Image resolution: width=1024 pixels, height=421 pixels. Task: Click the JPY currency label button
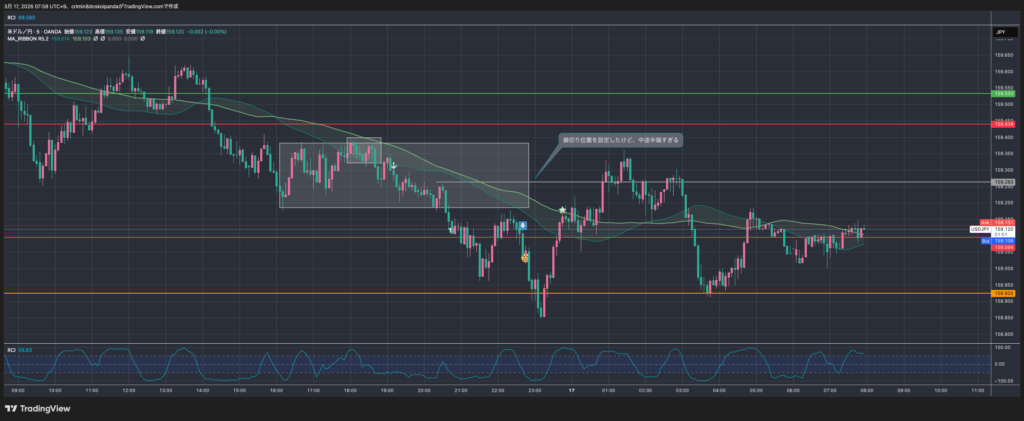(1001, 33)
